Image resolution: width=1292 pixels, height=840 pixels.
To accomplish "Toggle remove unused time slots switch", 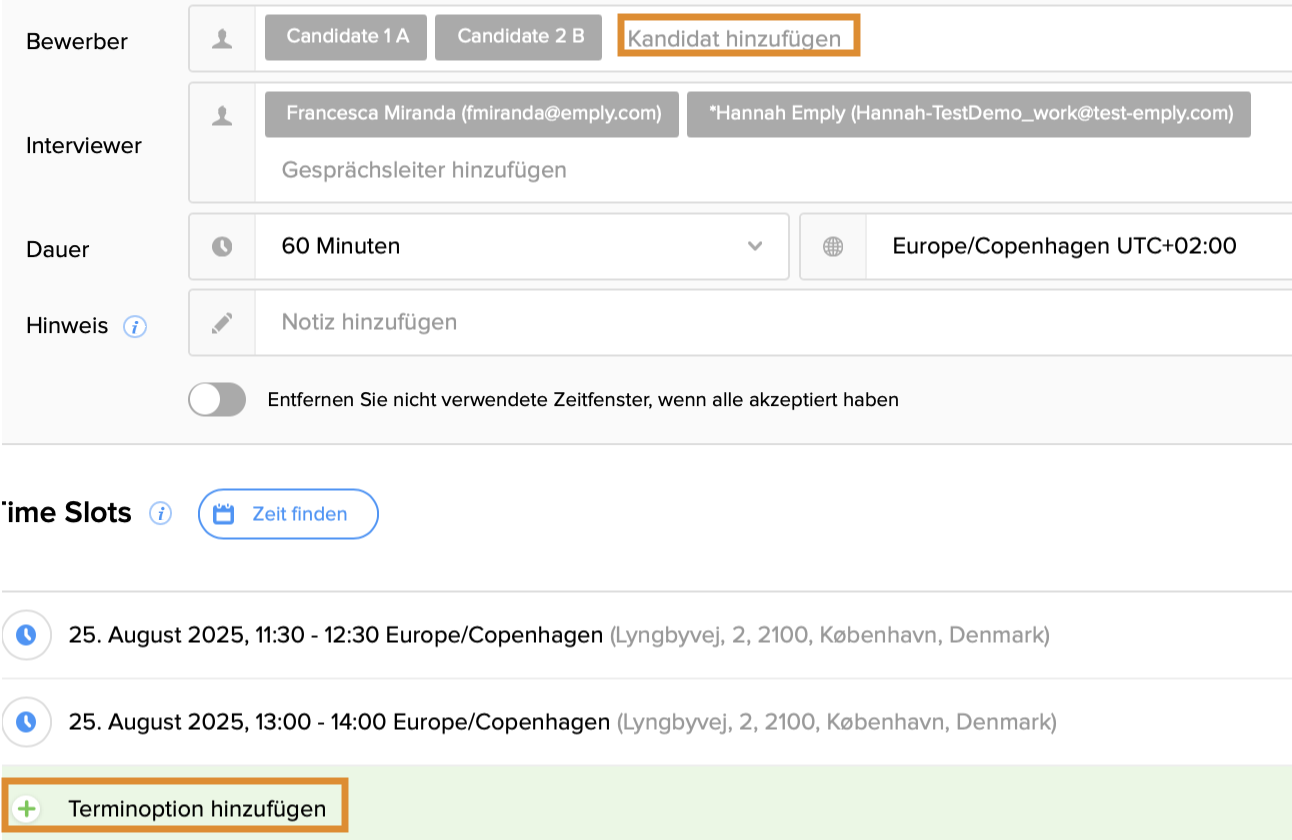I will (217, 400).
